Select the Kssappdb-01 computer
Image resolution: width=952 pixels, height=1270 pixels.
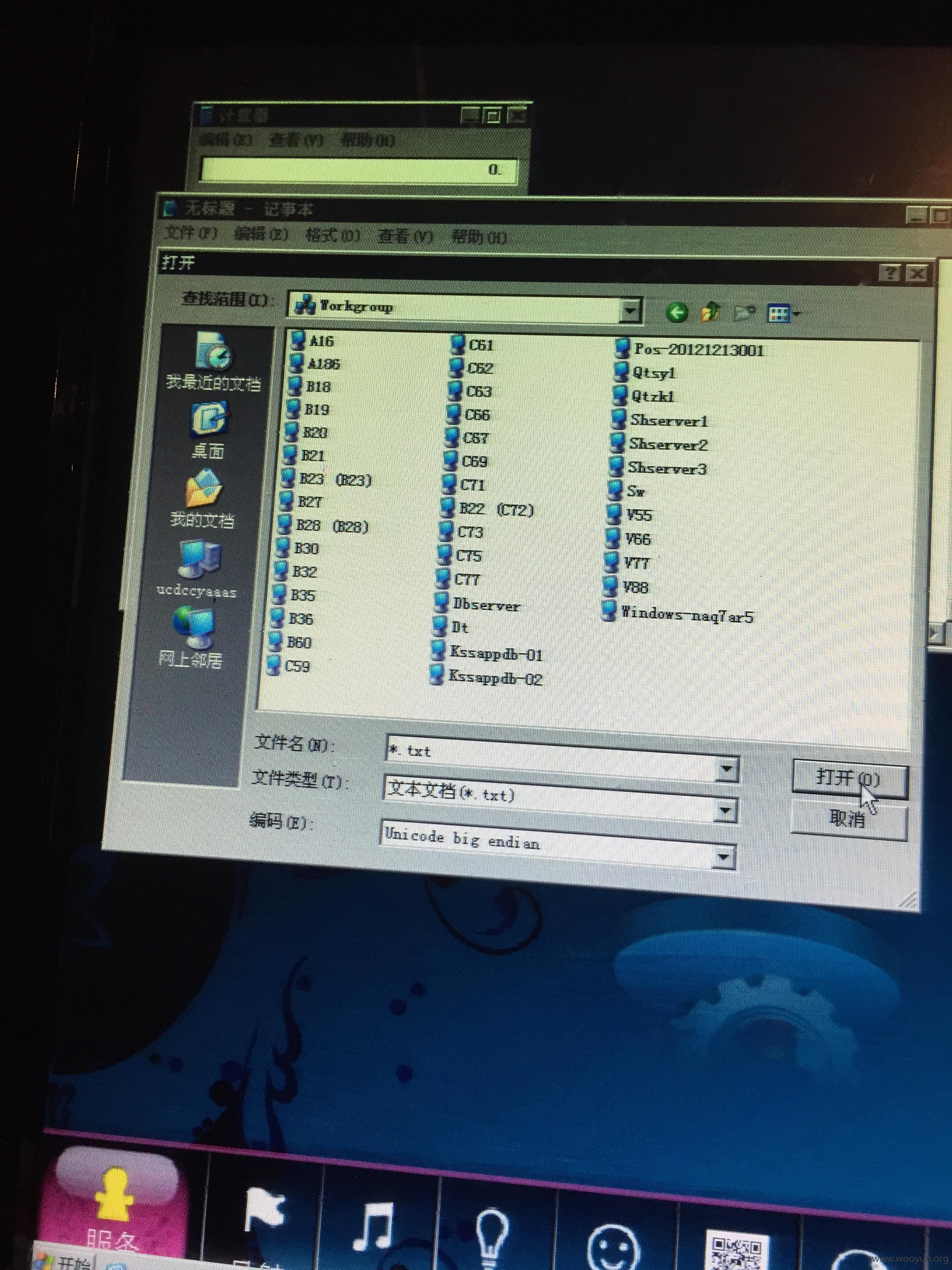487,653
